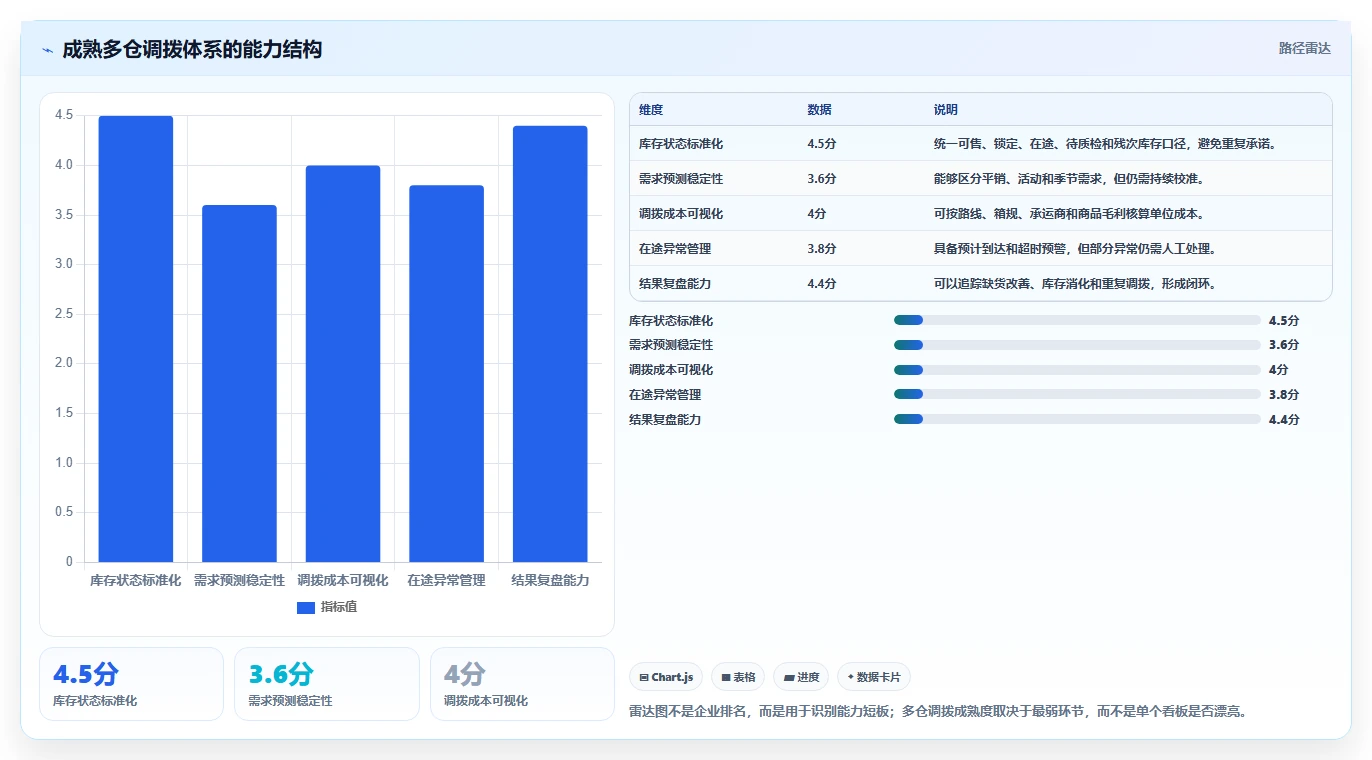Click the 需求预测稳定性 bar in chart

[239, 384]
